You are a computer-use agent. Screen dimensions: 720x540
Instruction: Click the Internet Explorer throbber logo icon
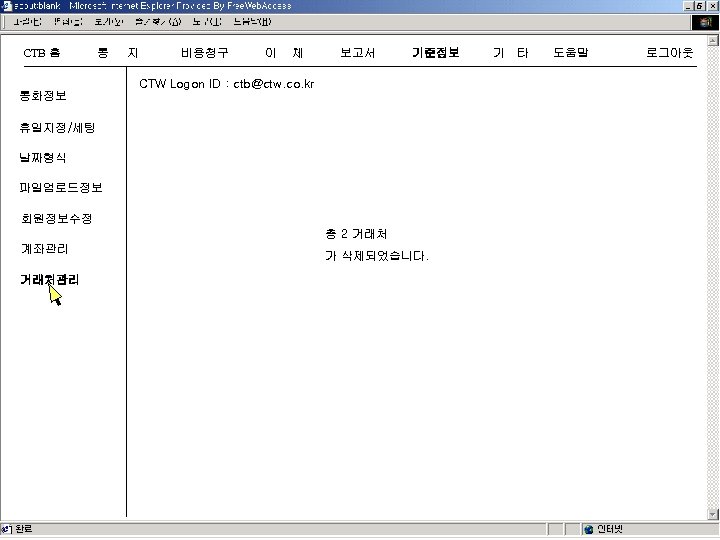tap(705, 22)
